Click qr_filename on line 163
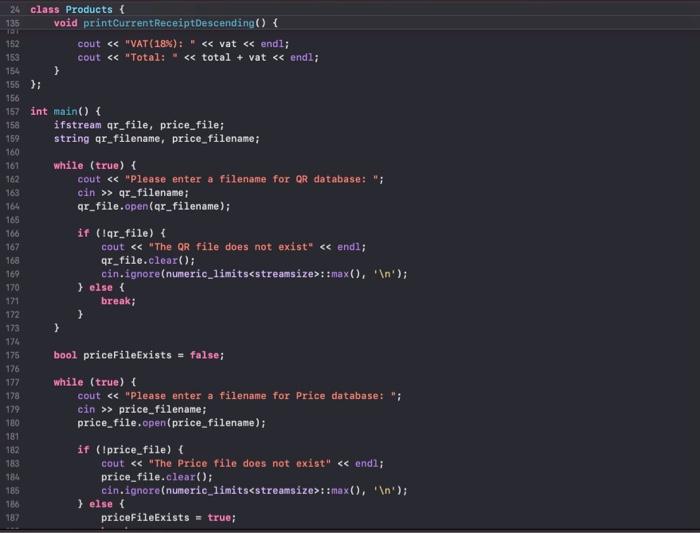 click(x=151, y=193)
